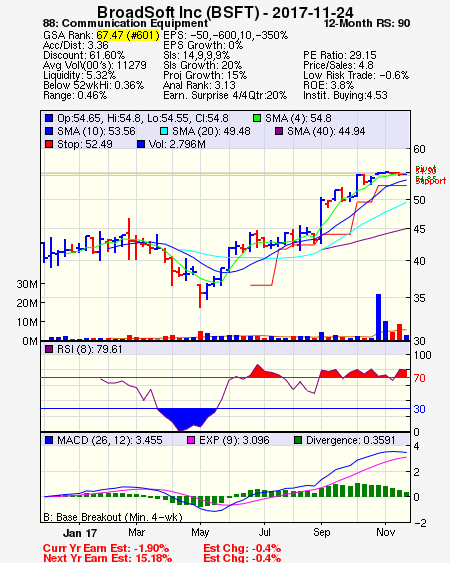Click the '88: Communication Equipment' label
450x563 pixels.
point(125,24)
